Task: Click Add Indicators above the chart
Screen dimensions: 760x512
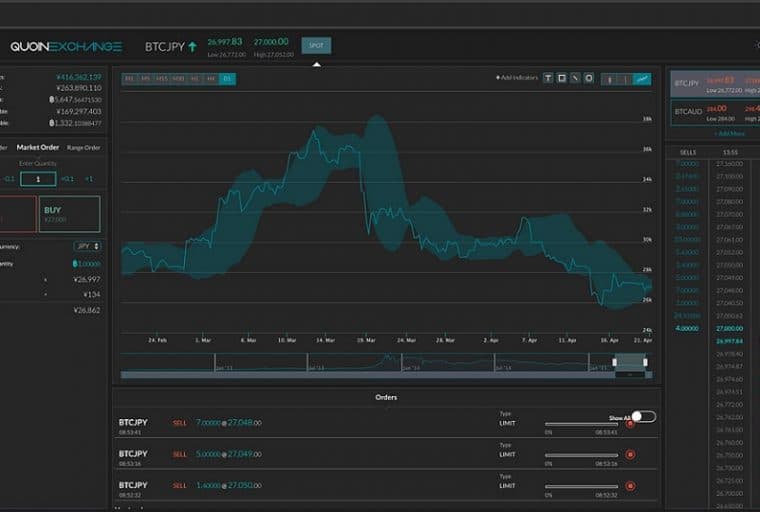Action: point(517,78)
